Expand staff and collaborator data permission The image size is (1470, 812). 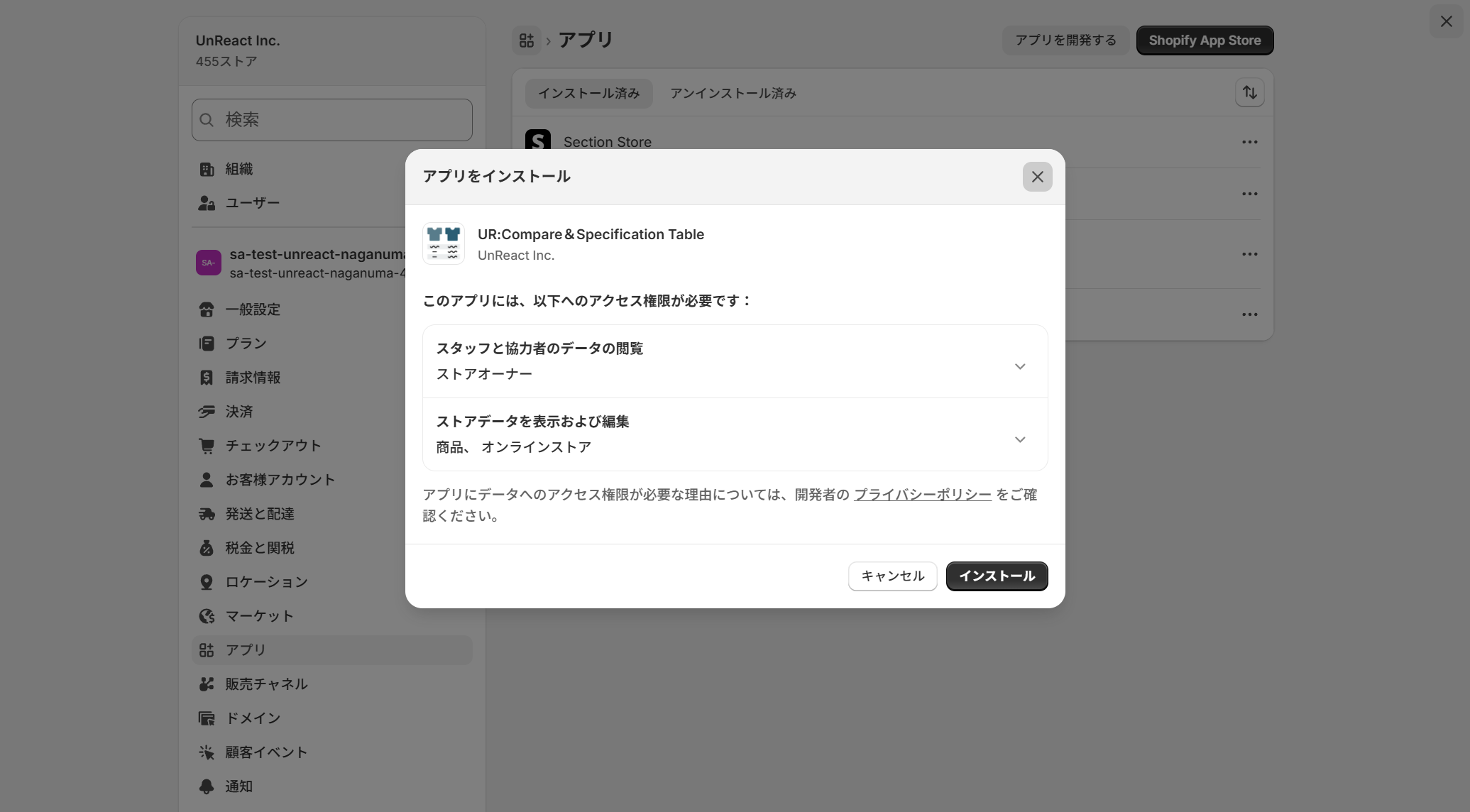click(735, 362)
